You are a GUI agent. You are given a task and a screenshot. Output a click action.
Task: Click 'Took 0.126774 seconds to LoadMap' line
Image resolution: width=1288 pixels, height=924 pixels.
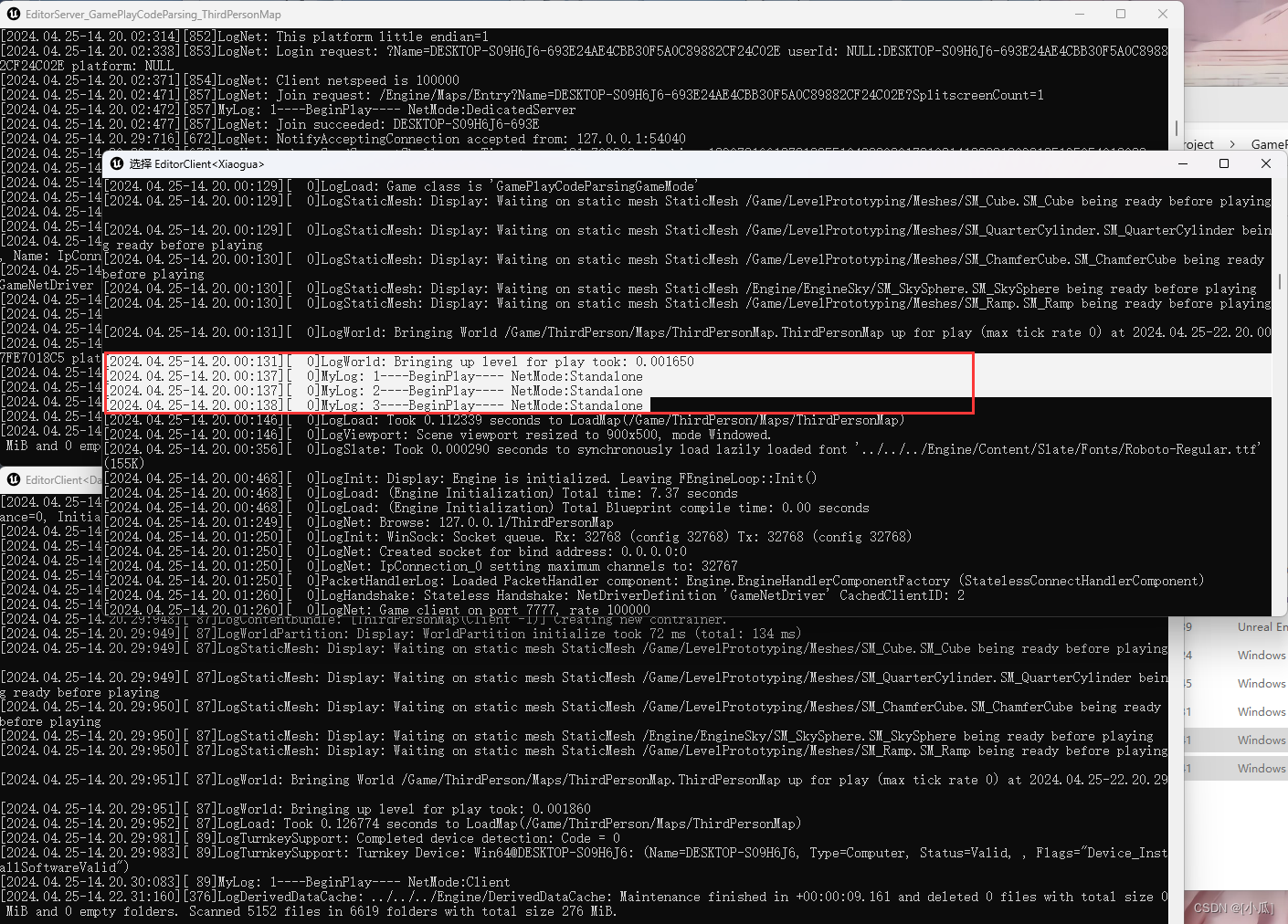coord(401,824)
